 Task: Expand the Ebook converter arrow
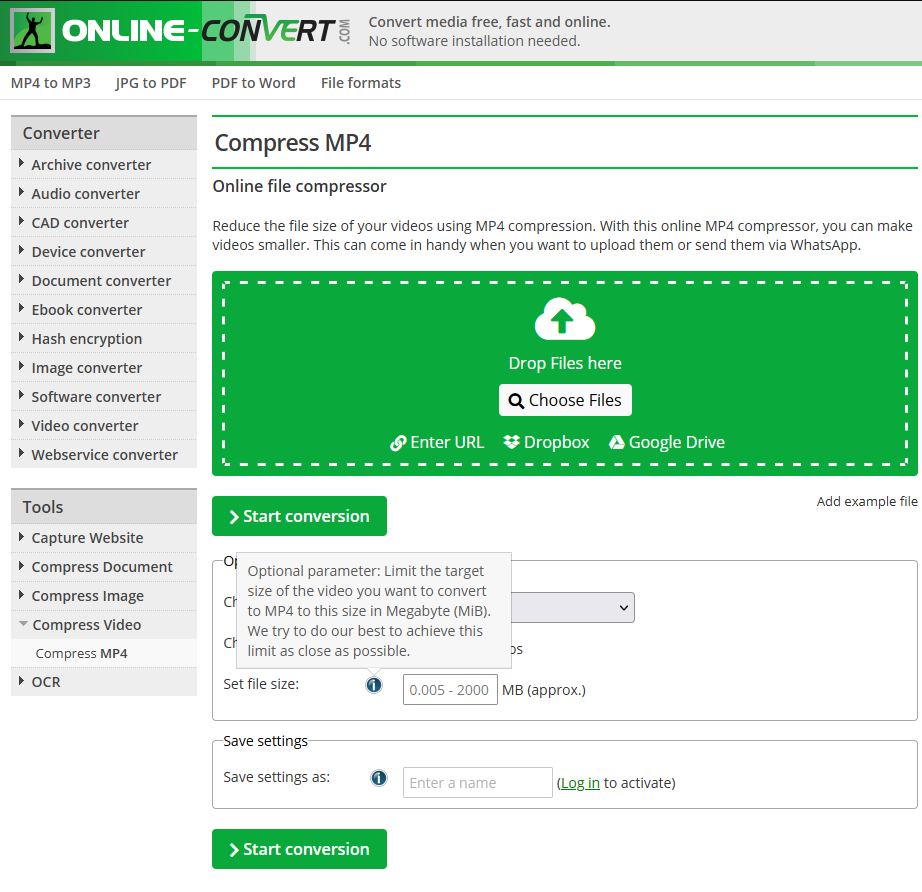point(21,309)
